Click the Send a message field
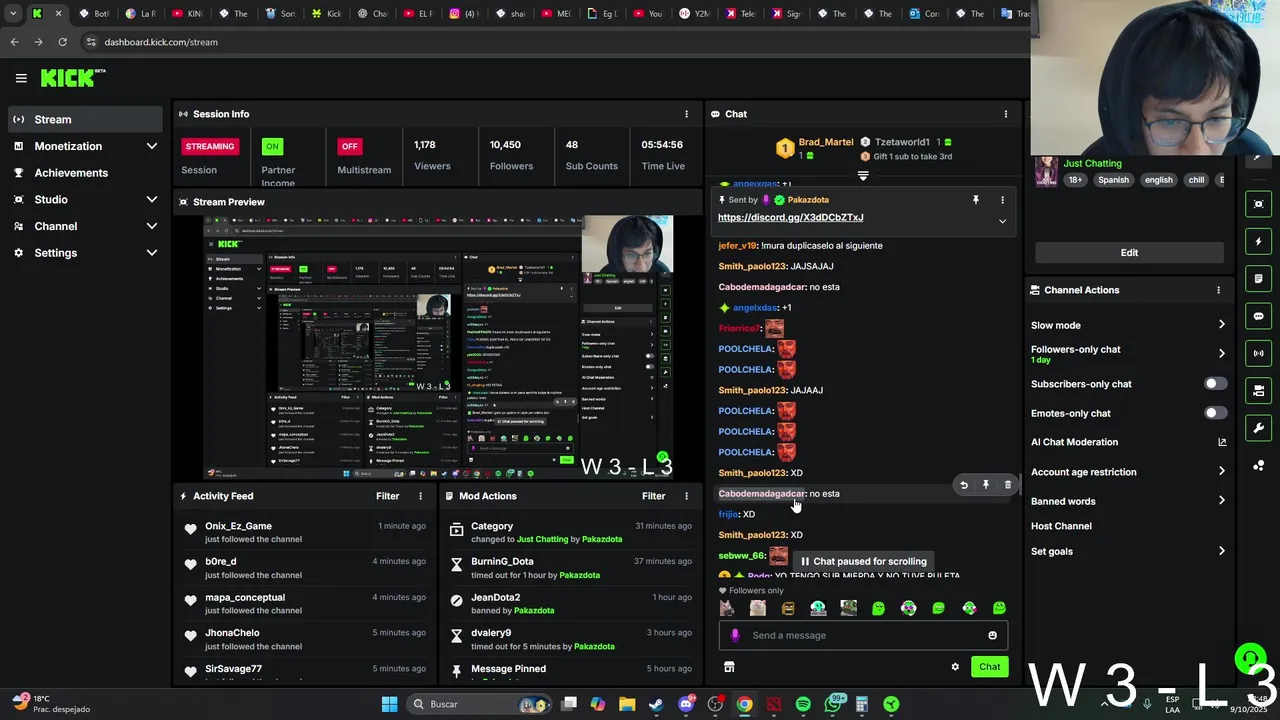Image resolution: width=1280 pixels, height=720 pixels. pyautogui.click(x=864, y=635)
